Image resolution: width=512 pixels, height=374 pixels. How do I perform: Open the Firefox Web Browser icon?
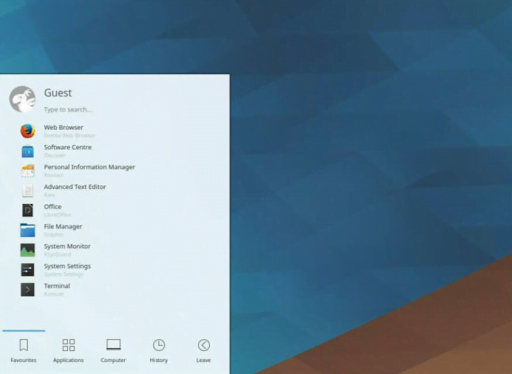28,131
